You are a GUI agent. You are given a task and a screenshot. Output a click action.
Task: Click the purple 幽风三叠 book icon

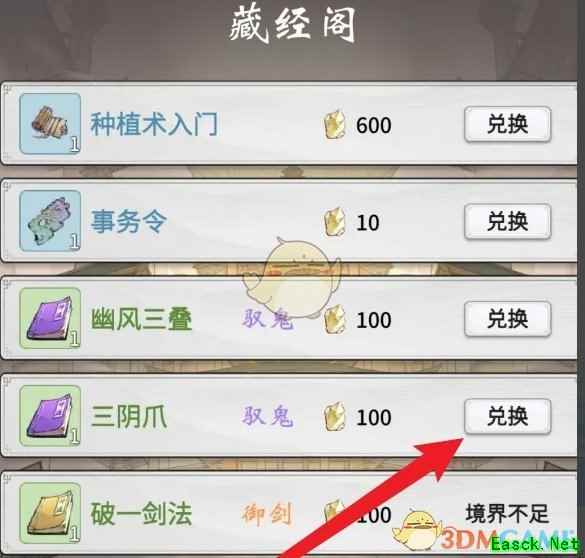50,318
